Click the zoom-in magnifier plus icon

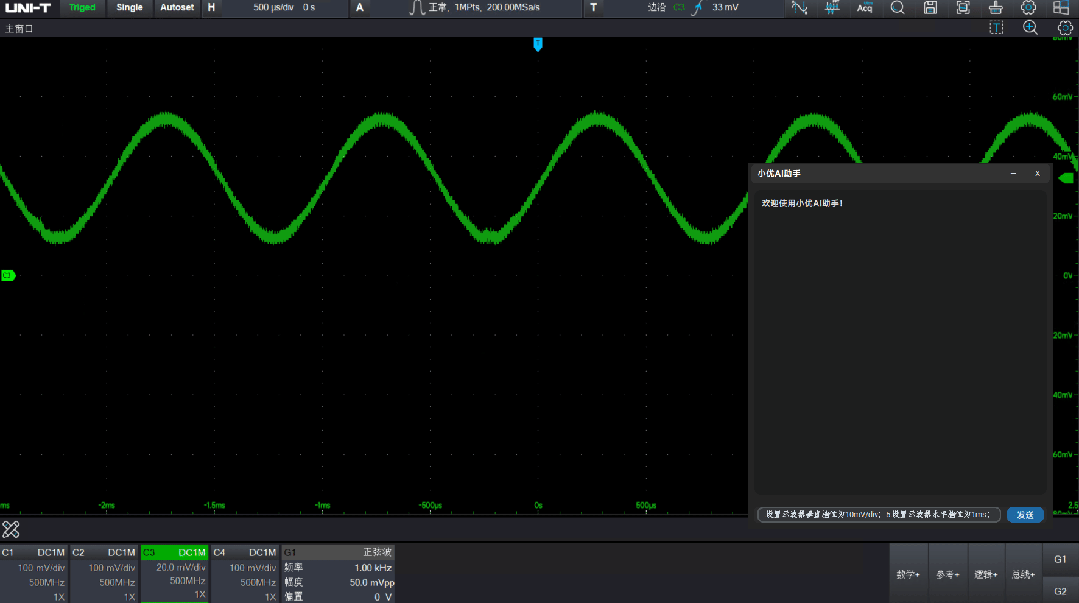click(1030, 28)
